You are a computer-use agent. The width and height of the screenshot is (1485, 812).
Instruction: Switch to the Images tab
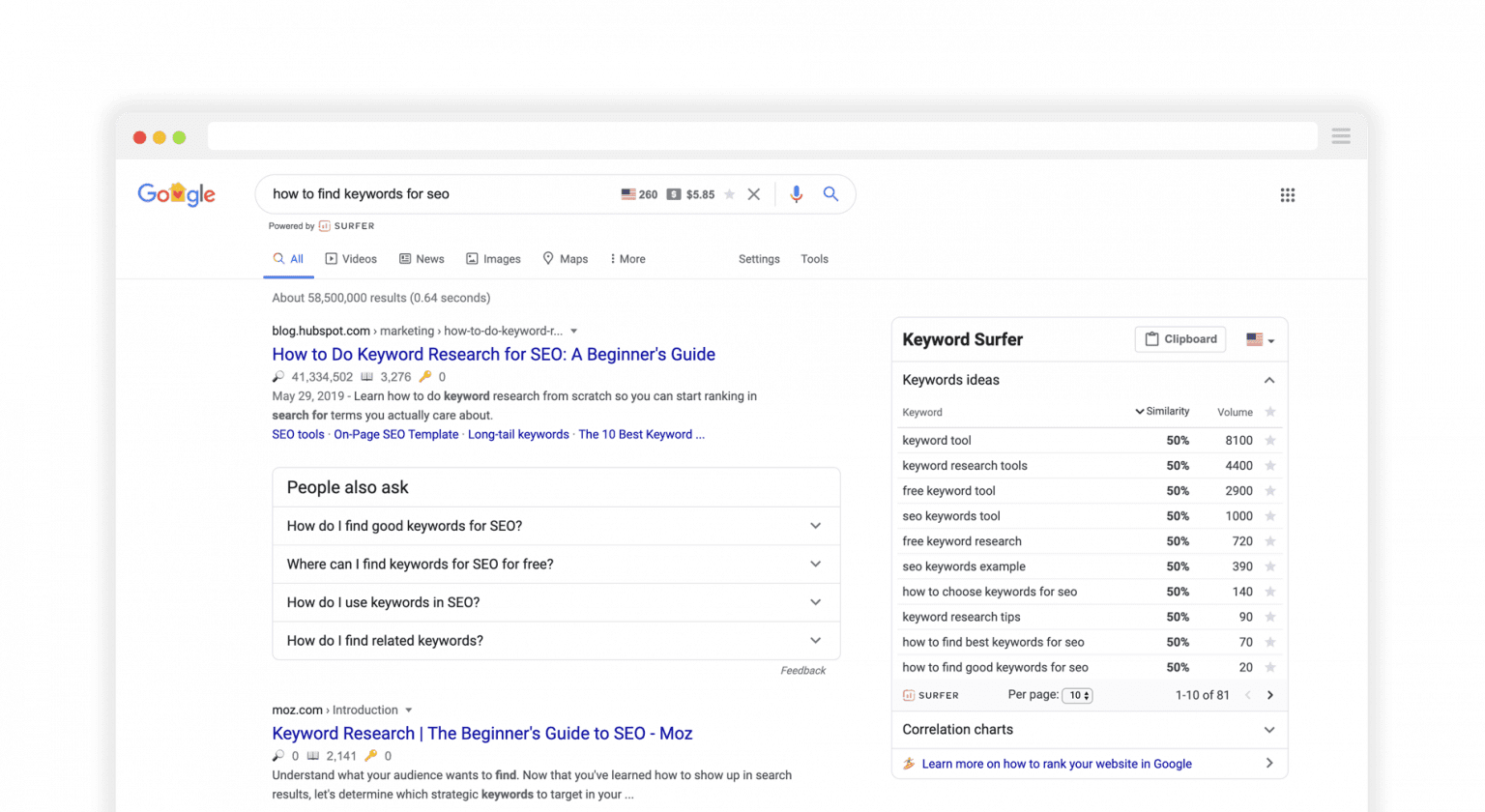point(493,259)
